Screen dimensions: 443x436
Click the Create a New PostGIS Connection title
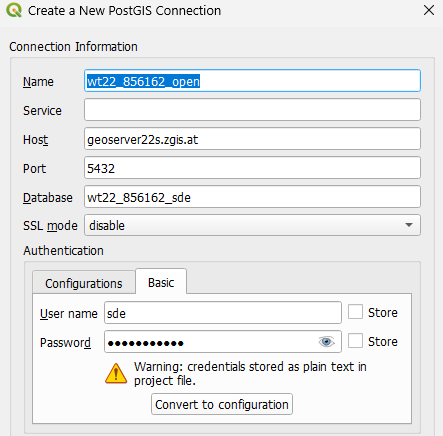coord(124,10)
